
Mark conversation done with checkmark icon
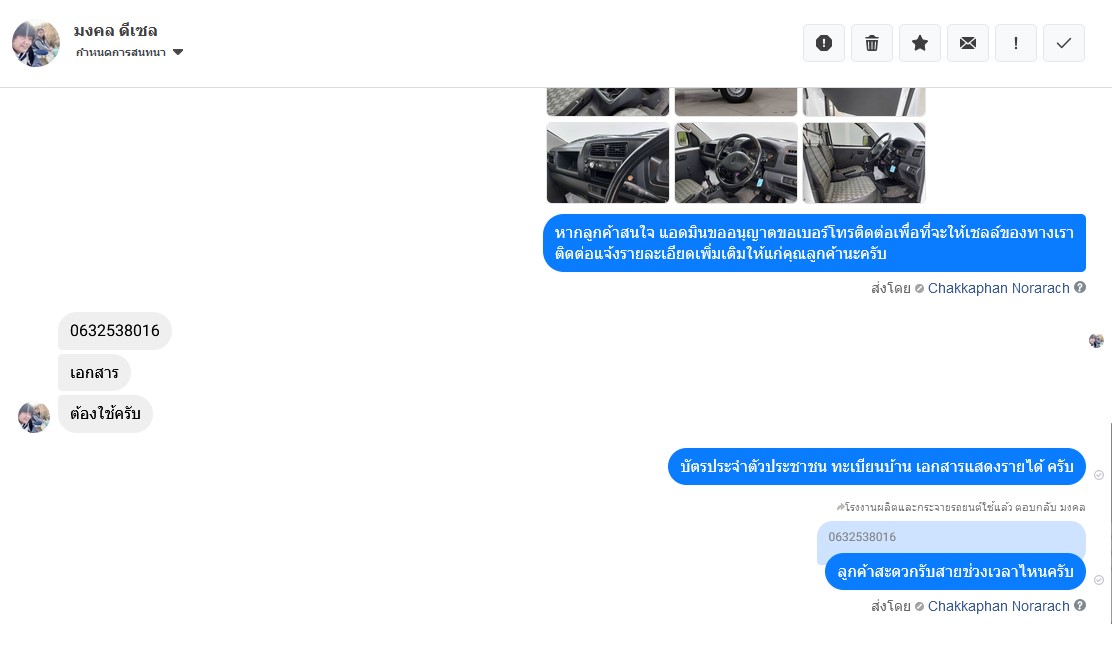(1064, 43)
